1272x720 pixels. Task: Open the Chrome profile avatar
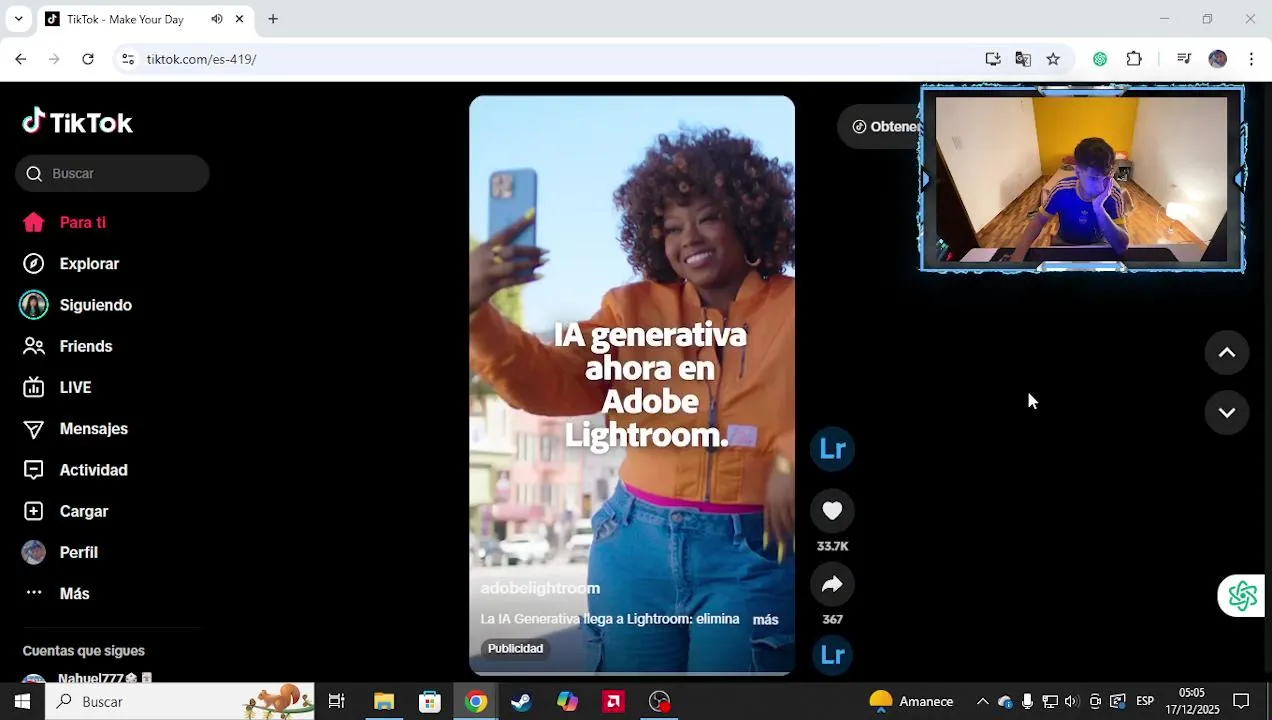click(x=1217, y=59)
